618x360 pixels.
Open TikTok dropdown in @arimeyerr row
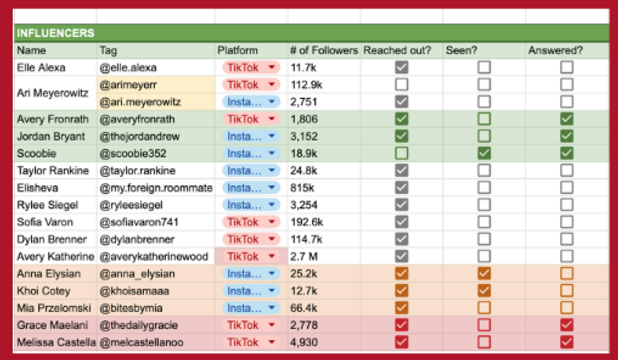[251, 84]
